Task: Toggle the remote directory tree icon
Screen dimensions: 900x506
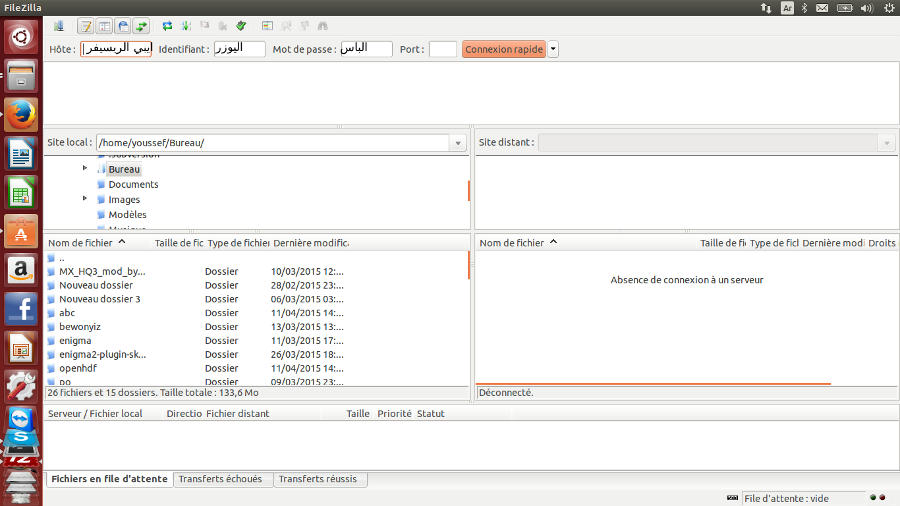Action: point(123,26)
